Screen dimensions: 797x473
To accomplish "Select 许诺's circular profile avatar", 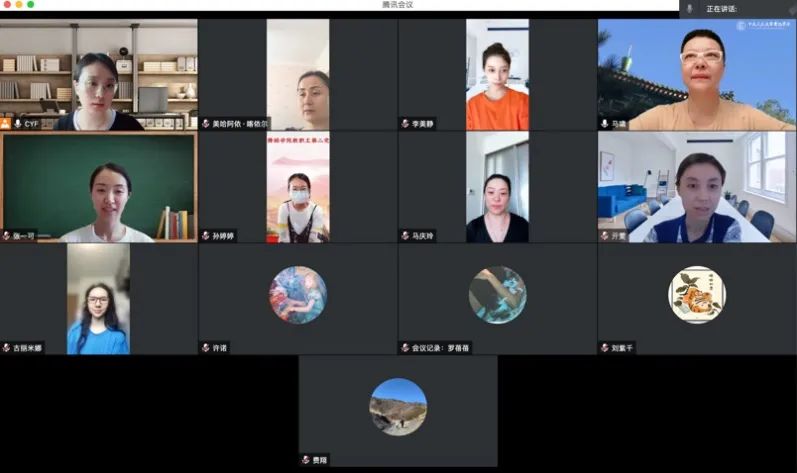I will pos(297,295).
